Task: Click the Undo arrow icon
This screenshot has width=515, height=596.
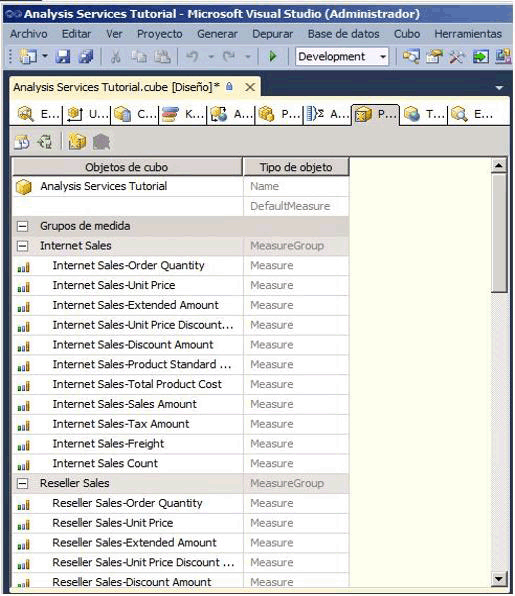Action: (x=192, y=57)
